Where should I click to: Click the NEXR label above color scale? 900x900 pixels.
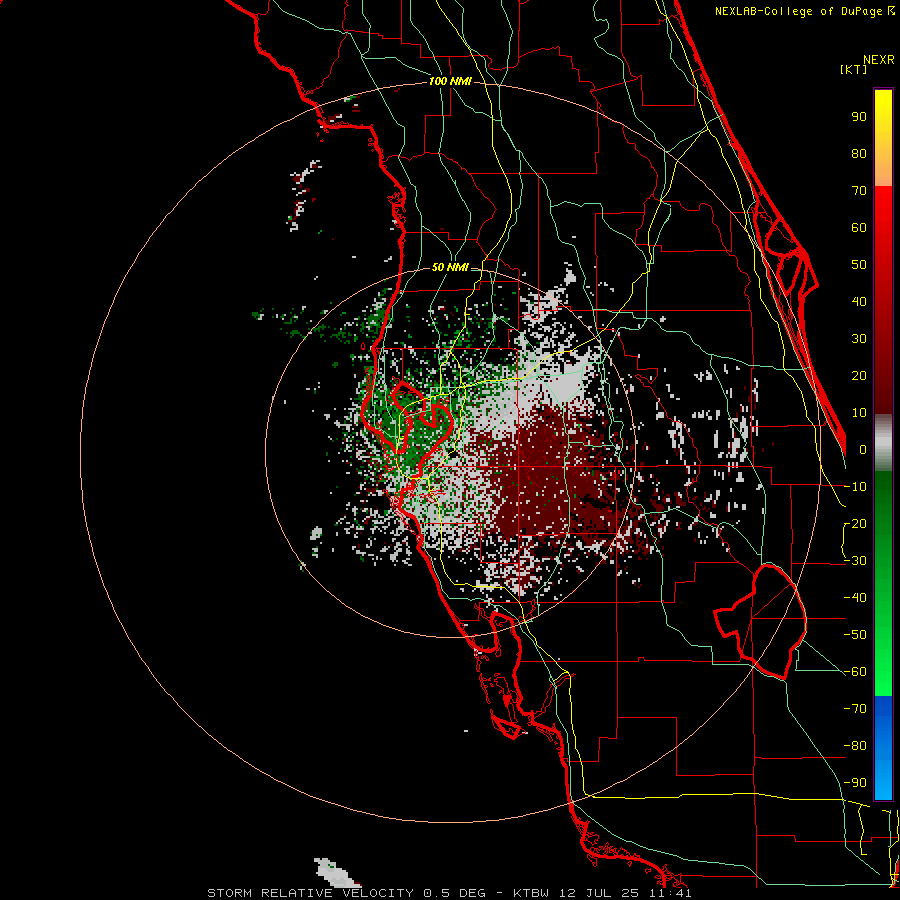click(879, 60)
